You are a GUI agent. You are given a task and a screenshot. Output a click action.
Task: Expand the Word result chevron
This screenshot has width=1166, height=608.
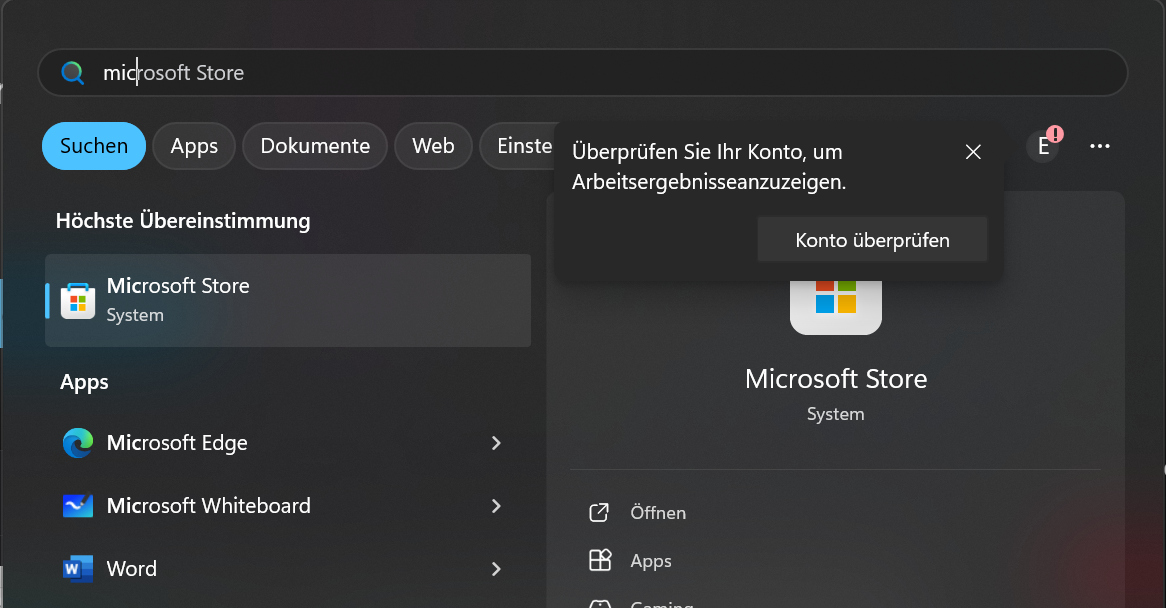pos(496,569)
